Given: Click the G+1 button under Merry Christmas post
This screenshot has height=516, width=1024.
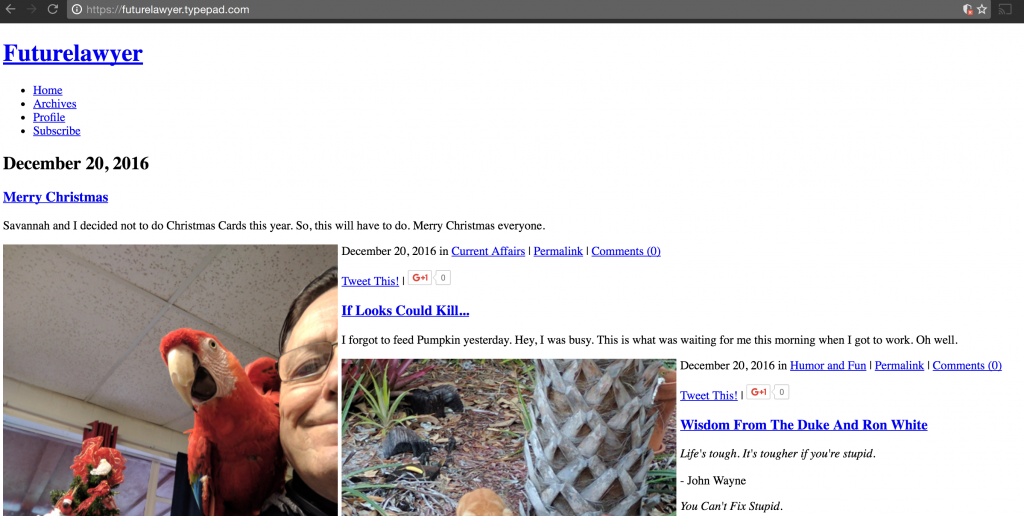Looking at the screenshot, I should (x=421, y=278).
